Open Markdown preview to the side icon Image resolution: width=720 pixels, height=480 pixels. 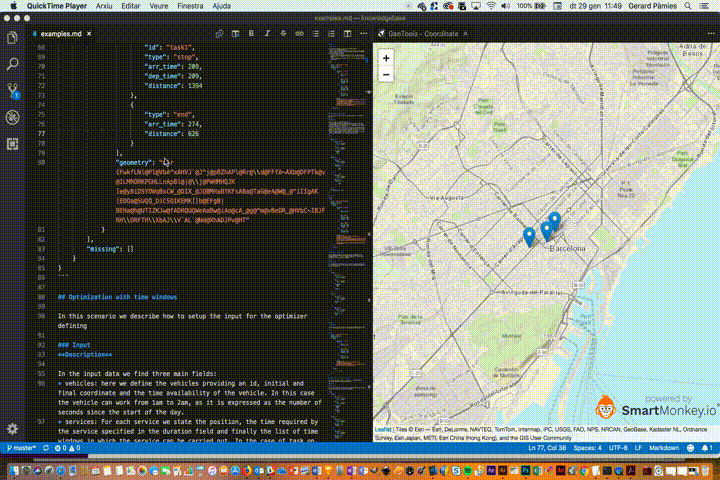click(x=219, y=34)
